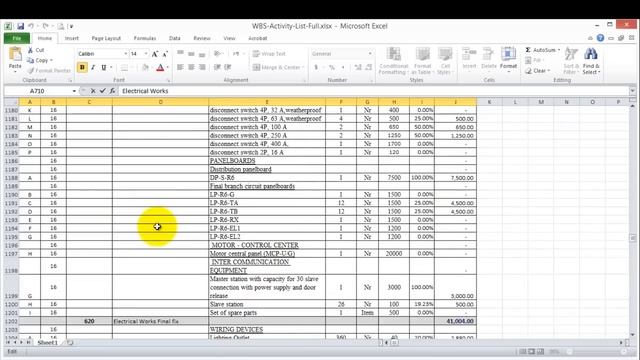Switch to the Formulas tab
Viewport: 640px width, 360px height.
click(145, 38)
